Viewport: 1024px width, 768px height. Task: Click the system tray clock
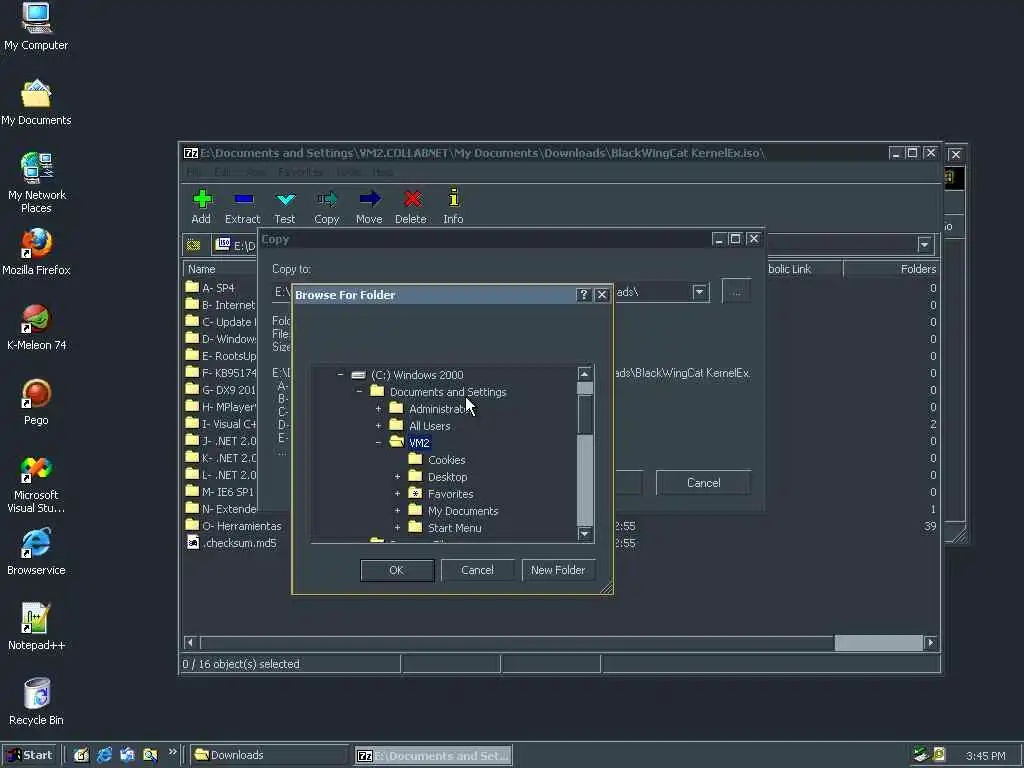pos(985,756)
